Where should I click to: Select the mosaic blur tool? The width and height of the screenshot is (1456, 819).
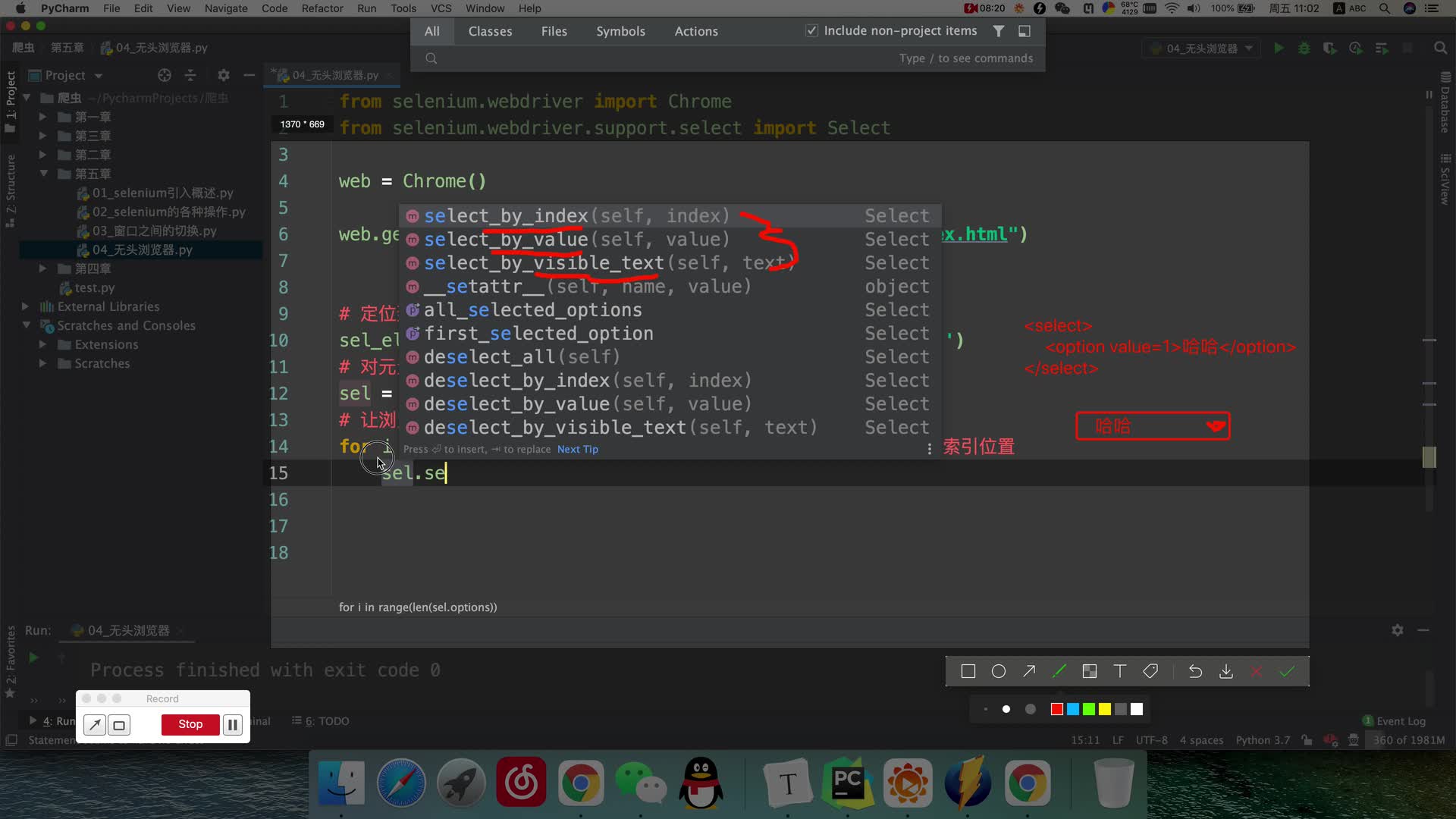coord(1090,671)
